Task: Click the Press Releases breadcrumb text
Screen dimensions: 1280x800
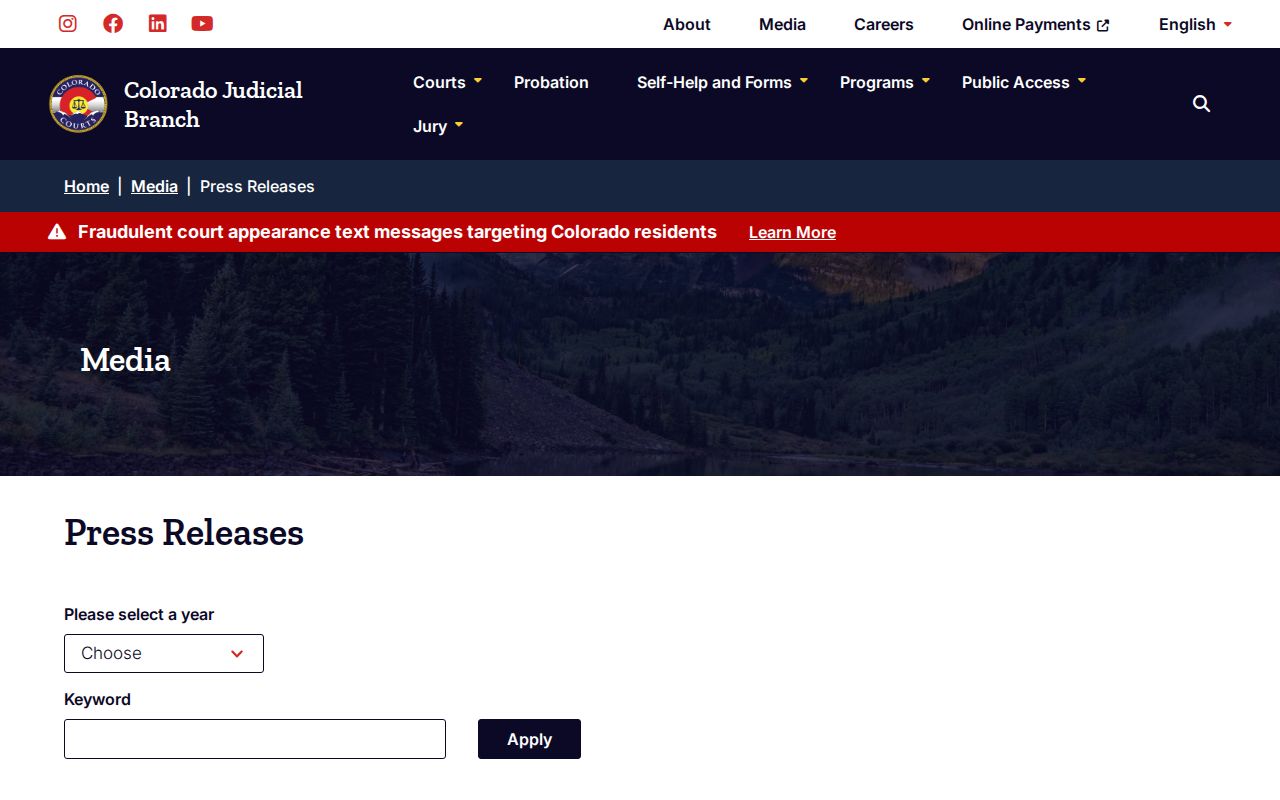Action: click(257, 186)
